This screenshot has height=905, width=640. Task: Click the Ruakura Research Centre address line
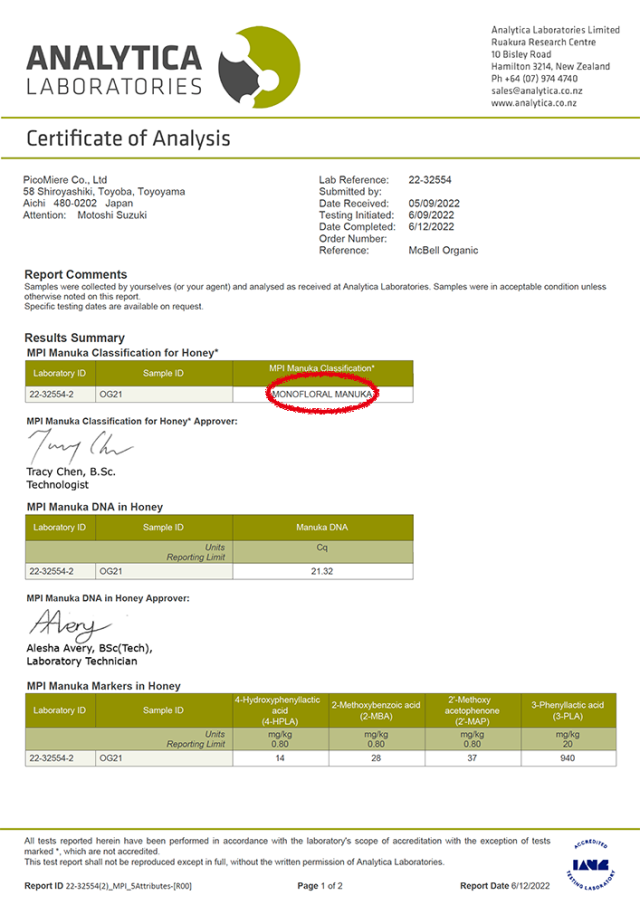coord(544,42)
